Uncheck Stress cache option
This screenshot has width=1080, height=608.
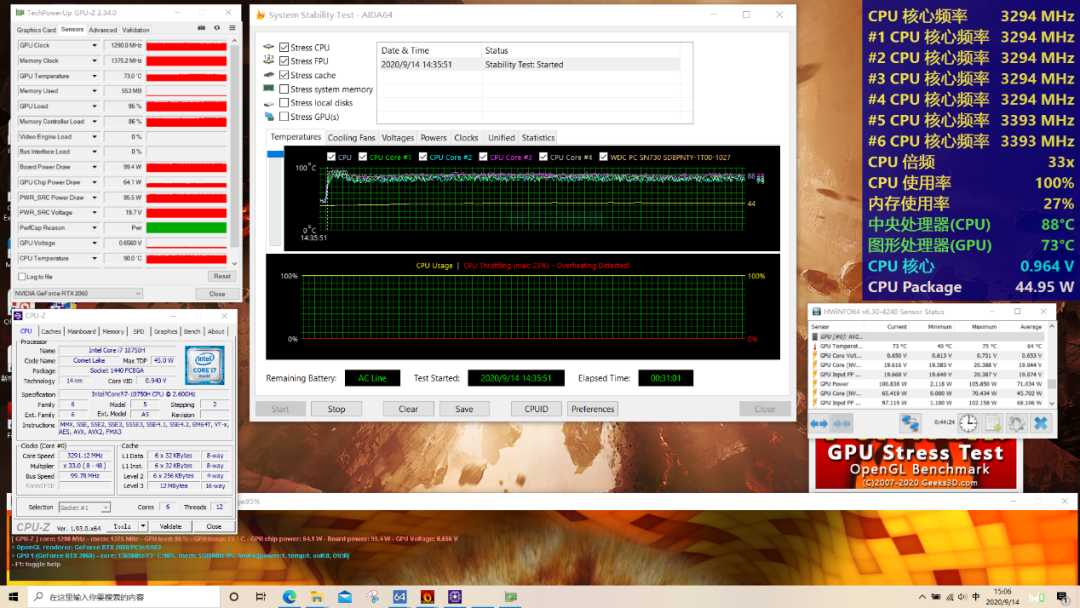tap(284, 75)
